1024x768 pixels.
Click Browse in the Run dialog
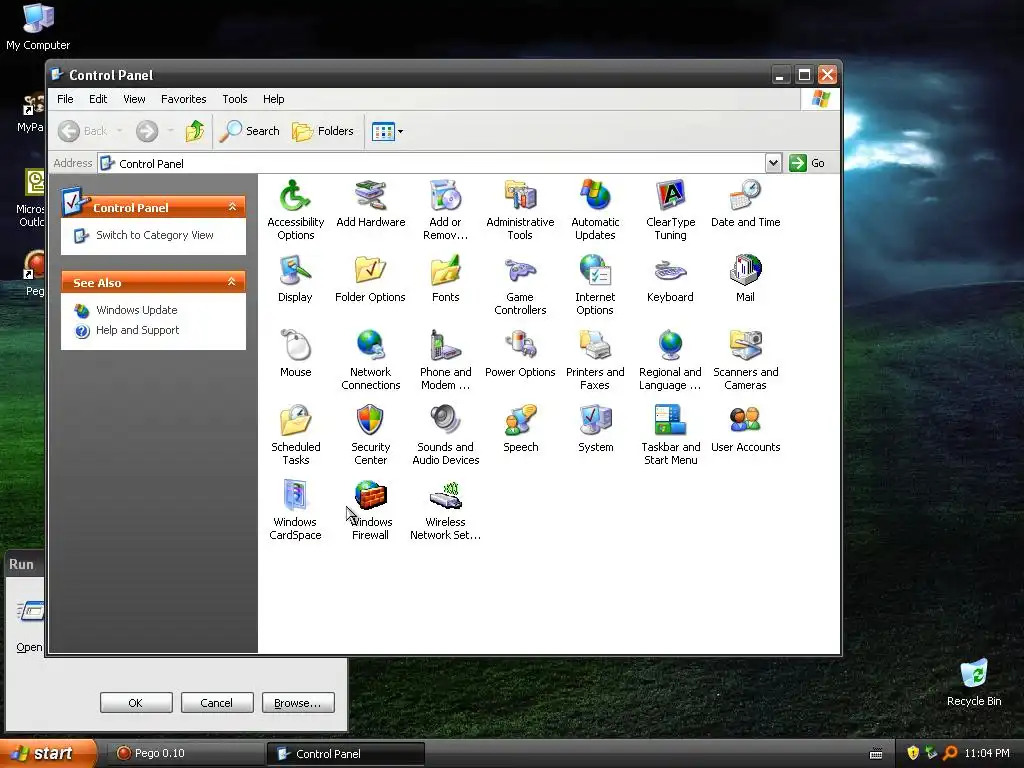[x=298, y=703]
